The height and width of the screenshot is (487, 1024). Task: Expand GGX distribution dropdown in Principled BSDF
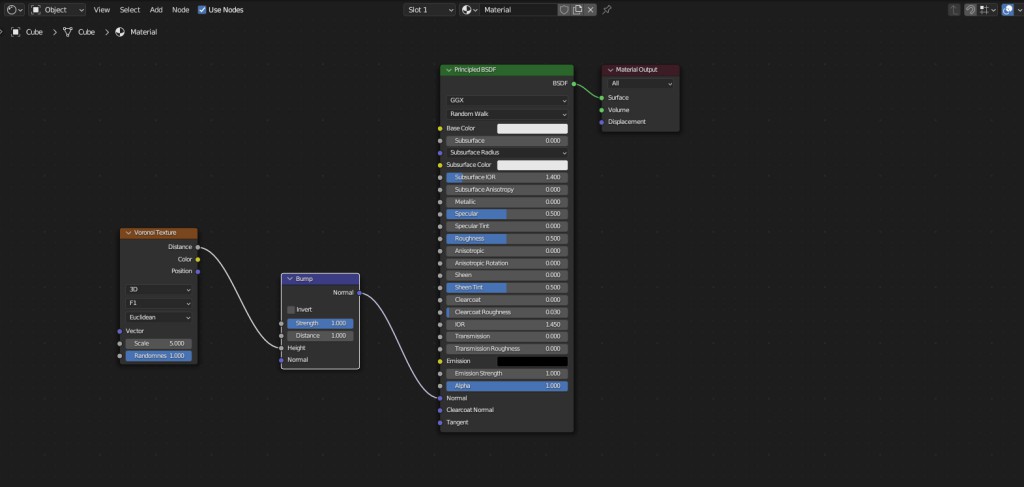(507, 101)
